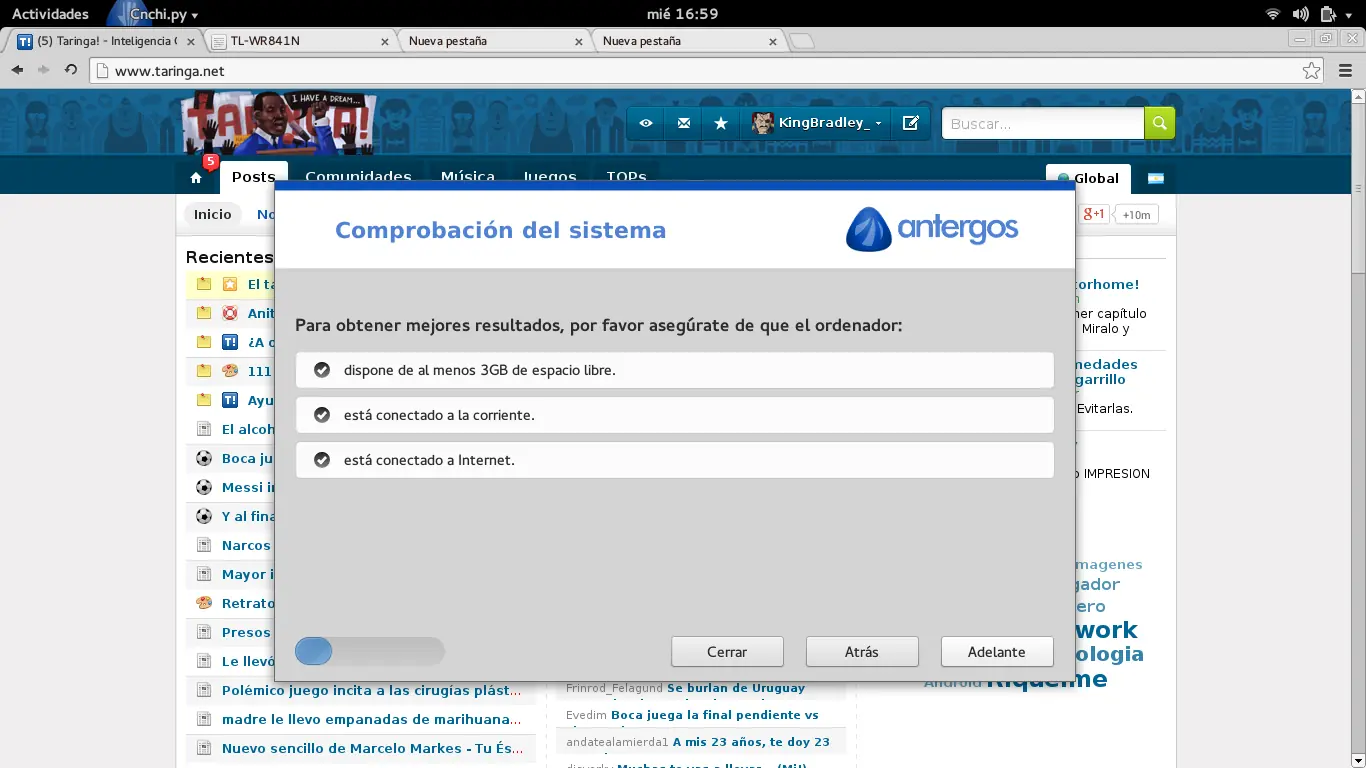Click checkmark for 3GB free space item
This screenshot has height=768, width=1366.
point(322,370)
